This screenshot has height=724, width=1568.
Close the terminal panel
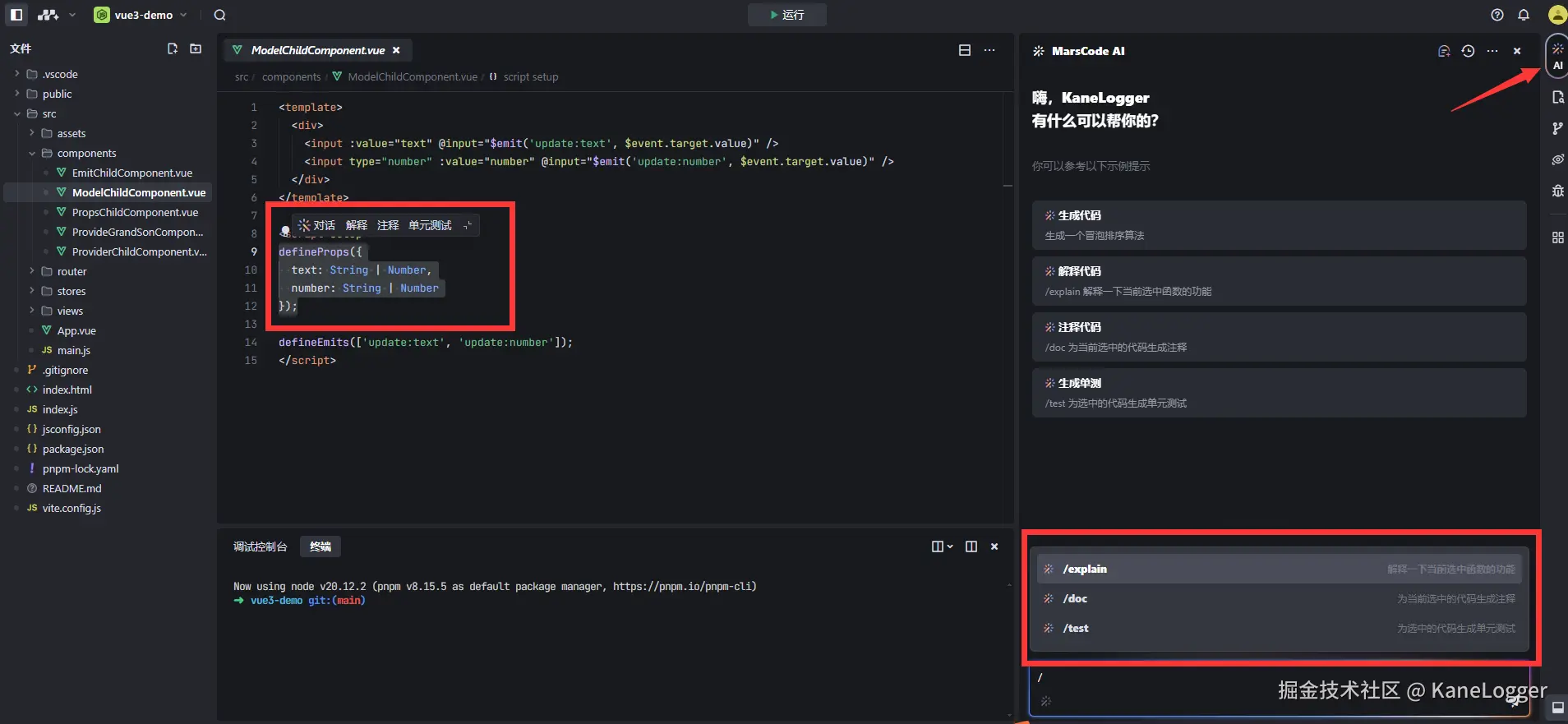(994, 546)
